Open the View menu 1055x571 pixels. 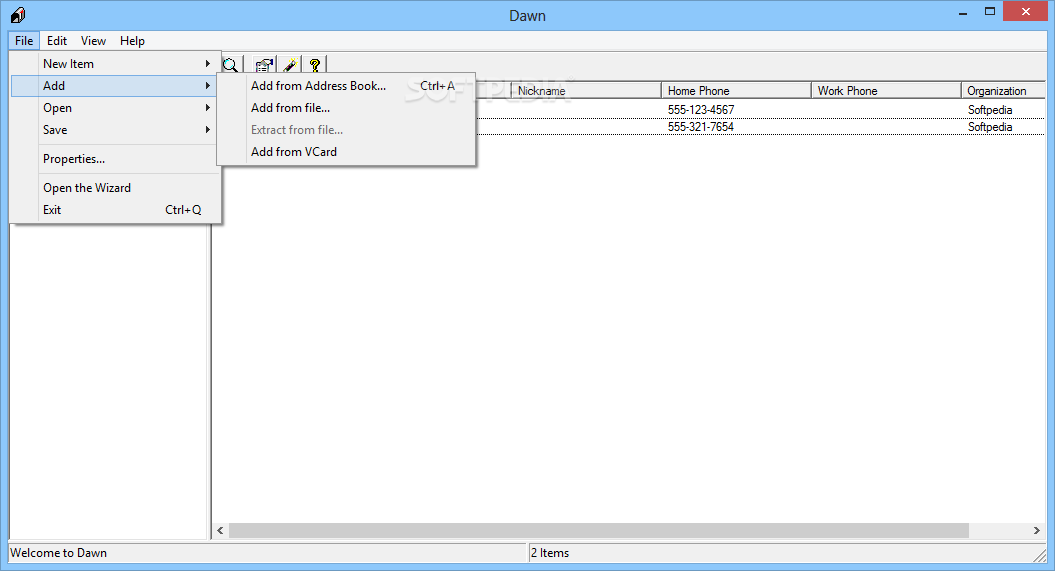(93, 40)
